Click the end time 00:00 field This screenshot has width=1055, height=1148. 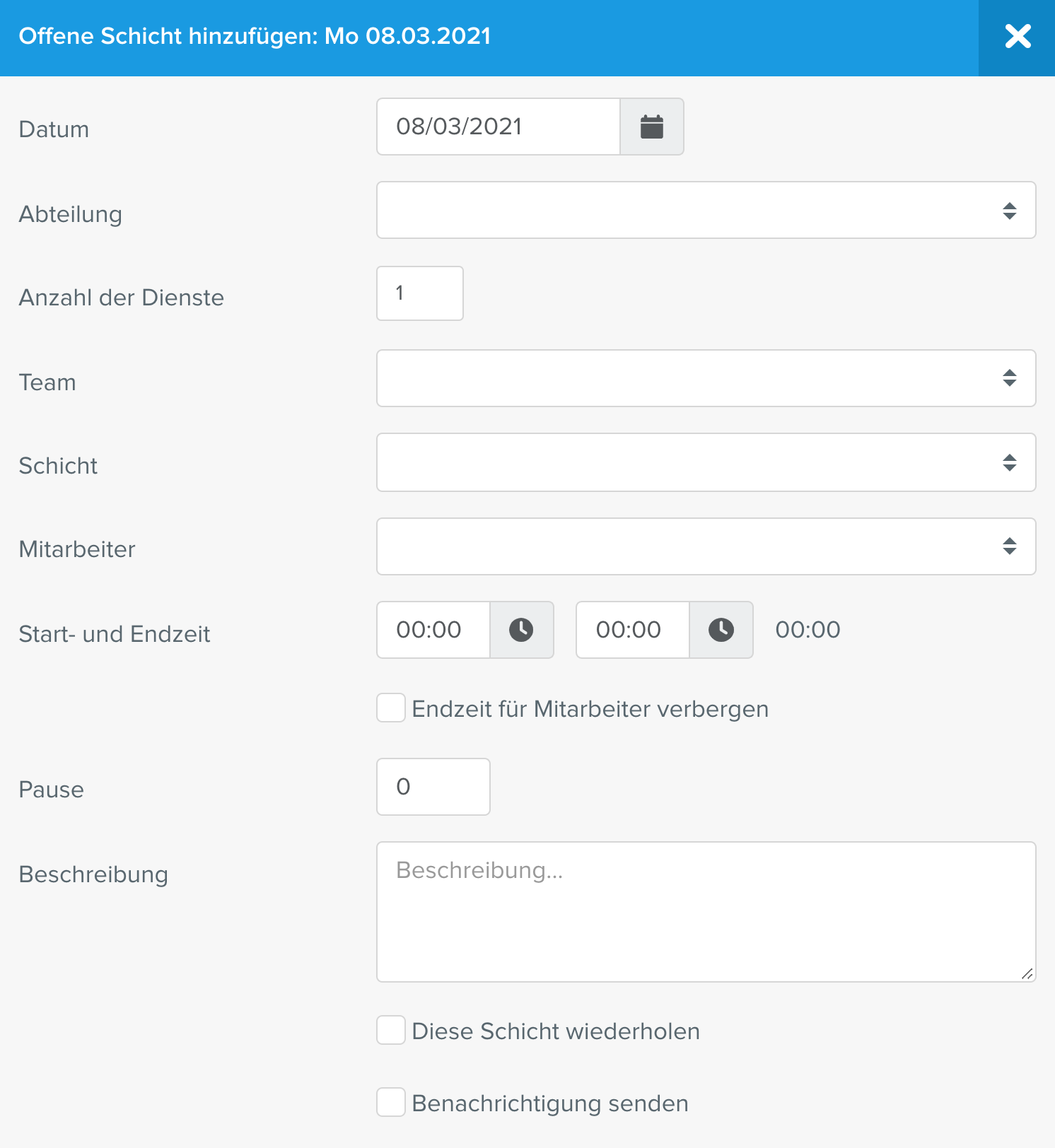pyautogui.click(x=633, y=630)
